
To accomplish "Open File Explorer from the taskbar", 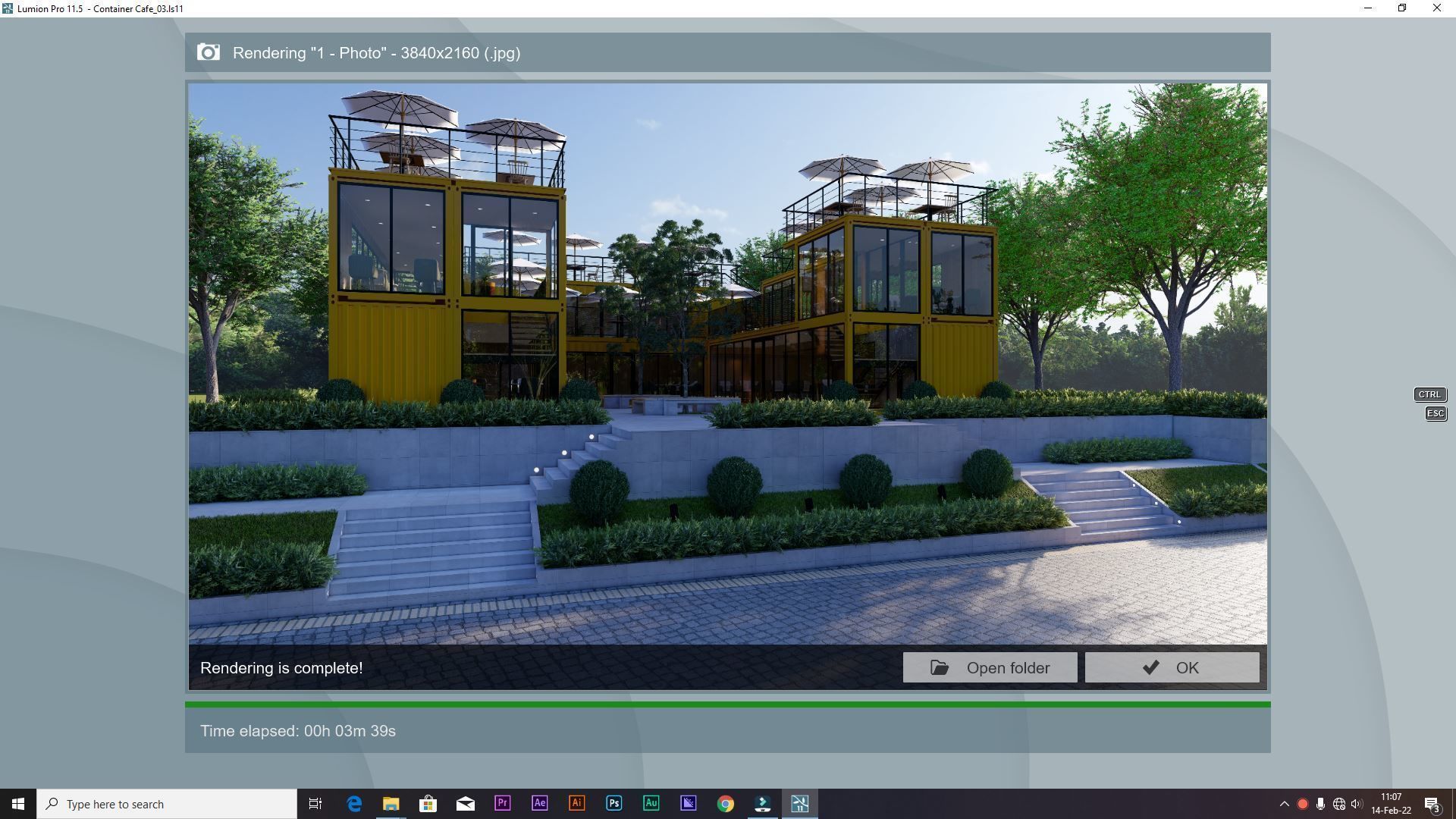I will pyautogui.click(x=391, y=804).
